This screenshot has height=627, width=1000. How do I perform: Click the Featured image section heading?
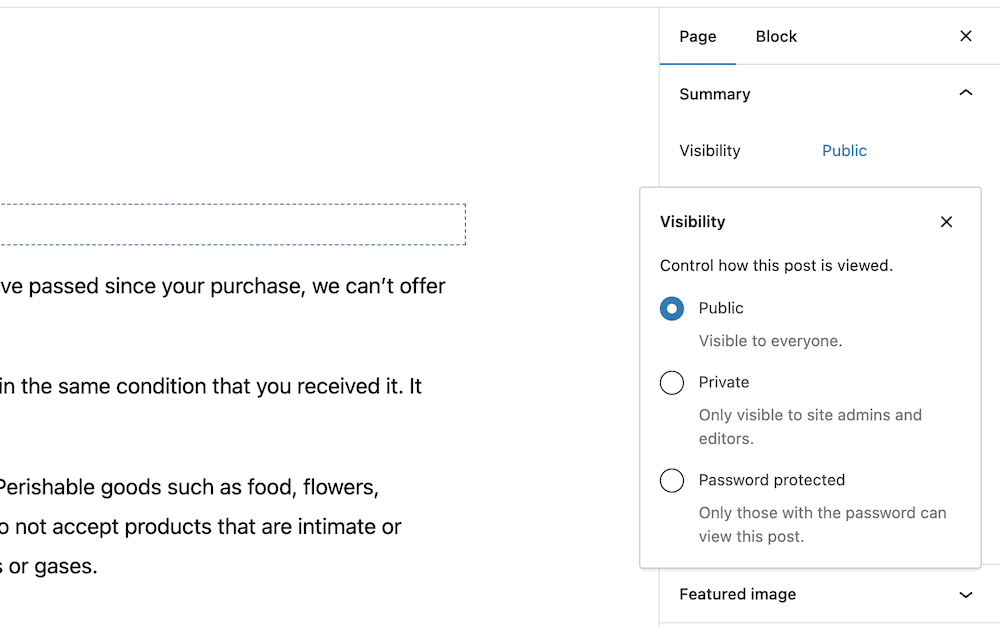[x=737, y=594]
